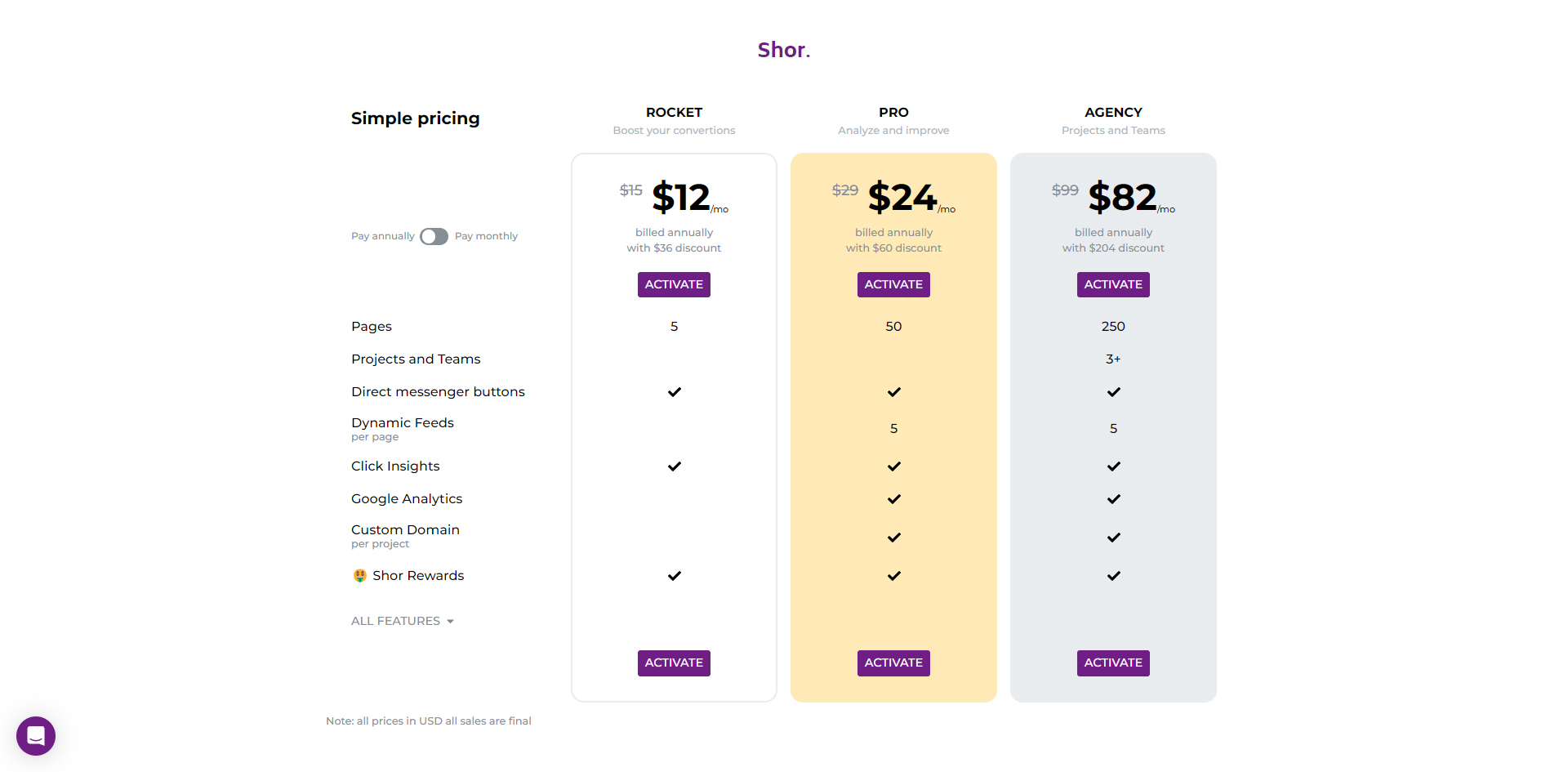The width and height of the screenshot is (1568, 772).
Task: Click the Pay monthly label
Action: point(486,235)
